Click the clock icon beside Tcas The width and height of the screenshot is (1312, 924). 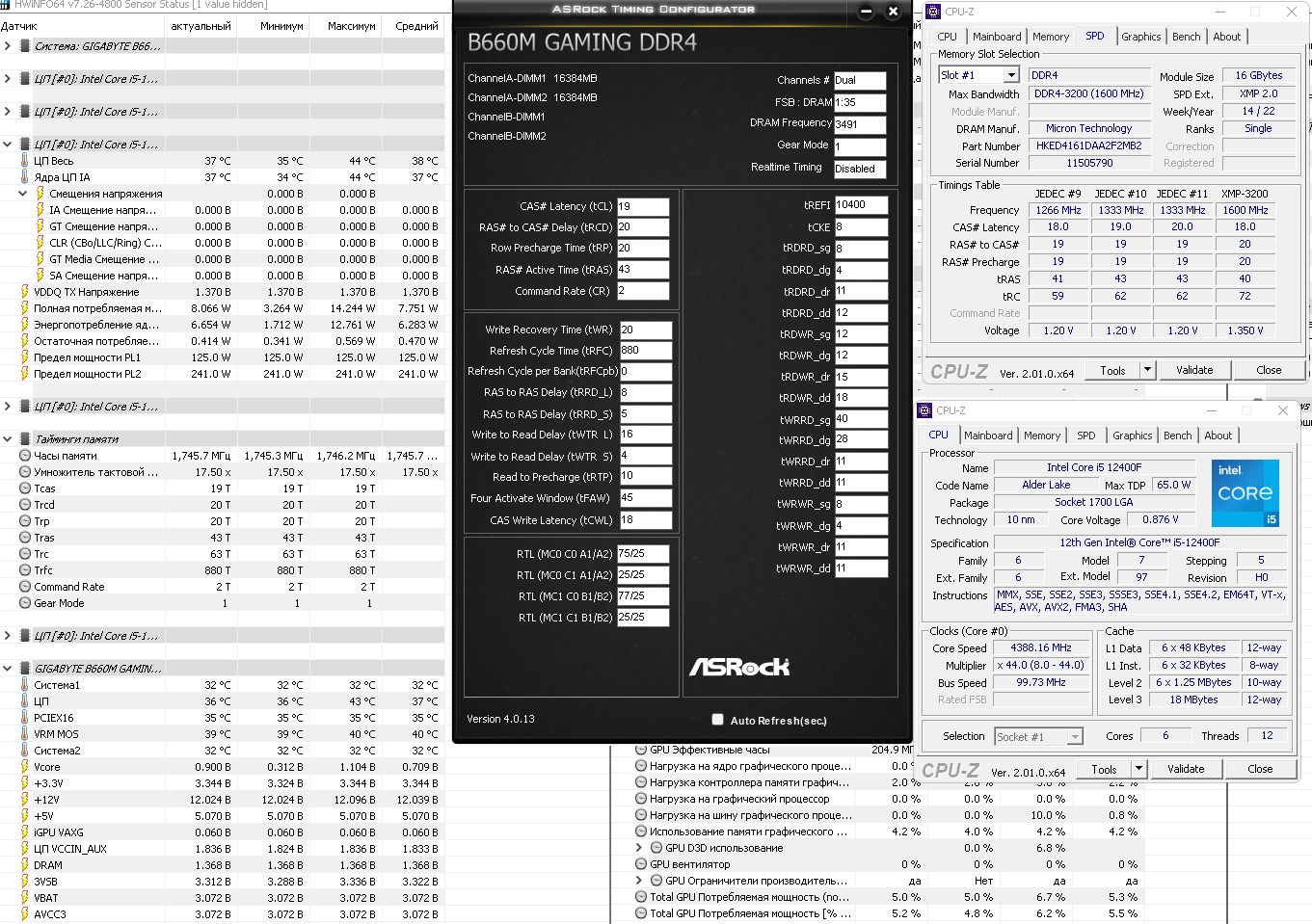pos(25,488)
